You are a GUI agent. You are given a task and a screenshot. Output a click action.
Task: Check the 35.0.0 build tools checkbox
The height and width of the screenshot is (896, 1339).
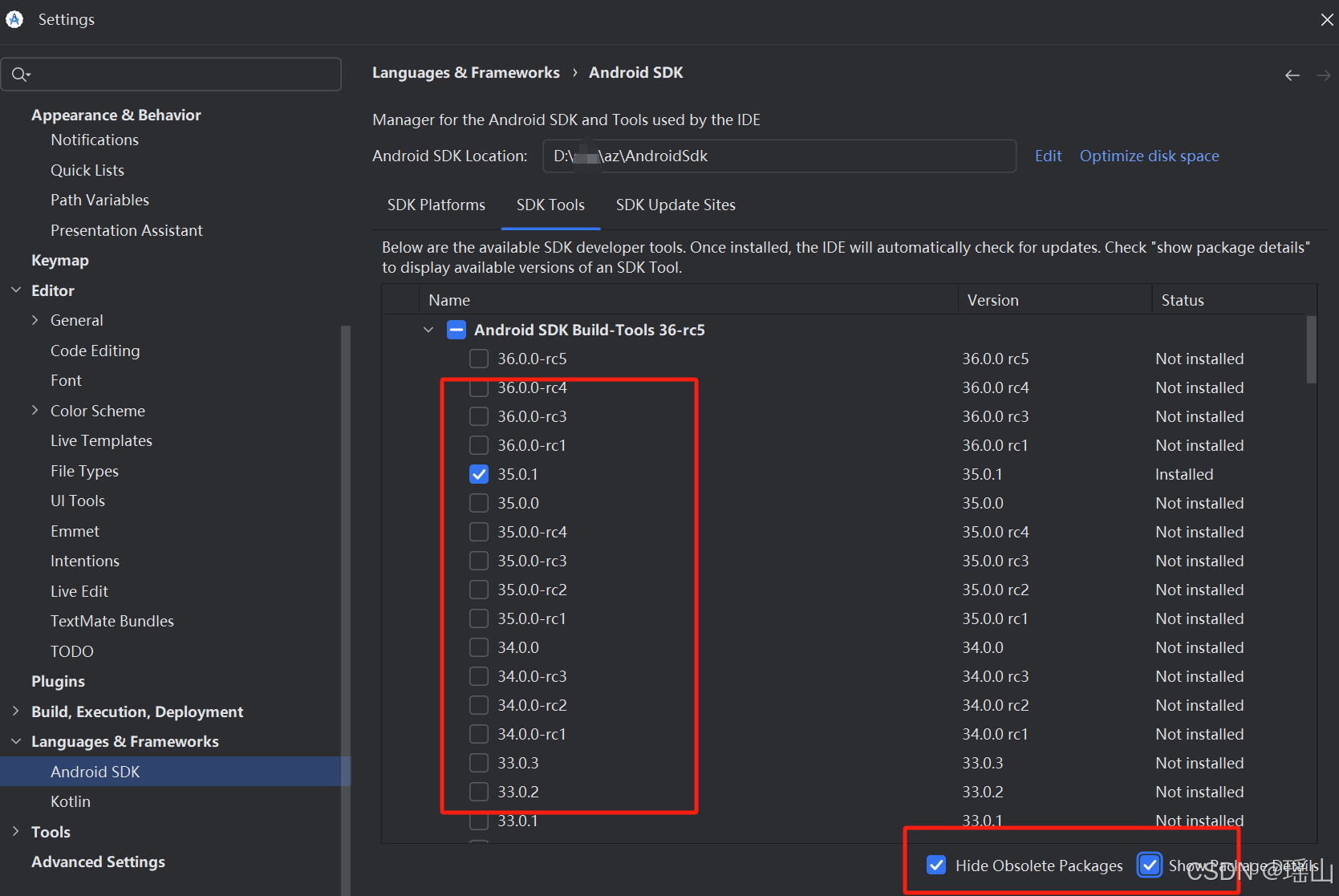point(479,503)
